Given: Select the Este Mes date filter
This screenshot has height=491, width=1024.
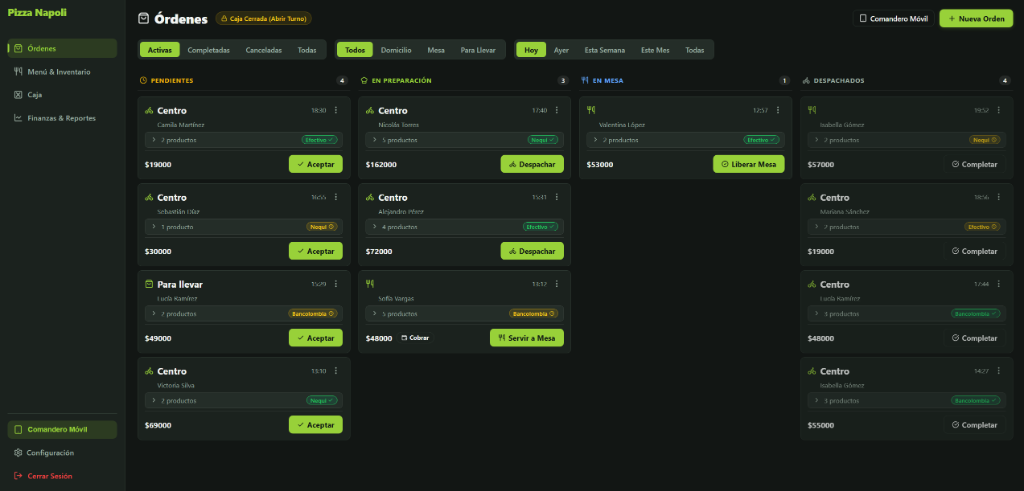Looking at the screenshot, I should pos(656,50).
